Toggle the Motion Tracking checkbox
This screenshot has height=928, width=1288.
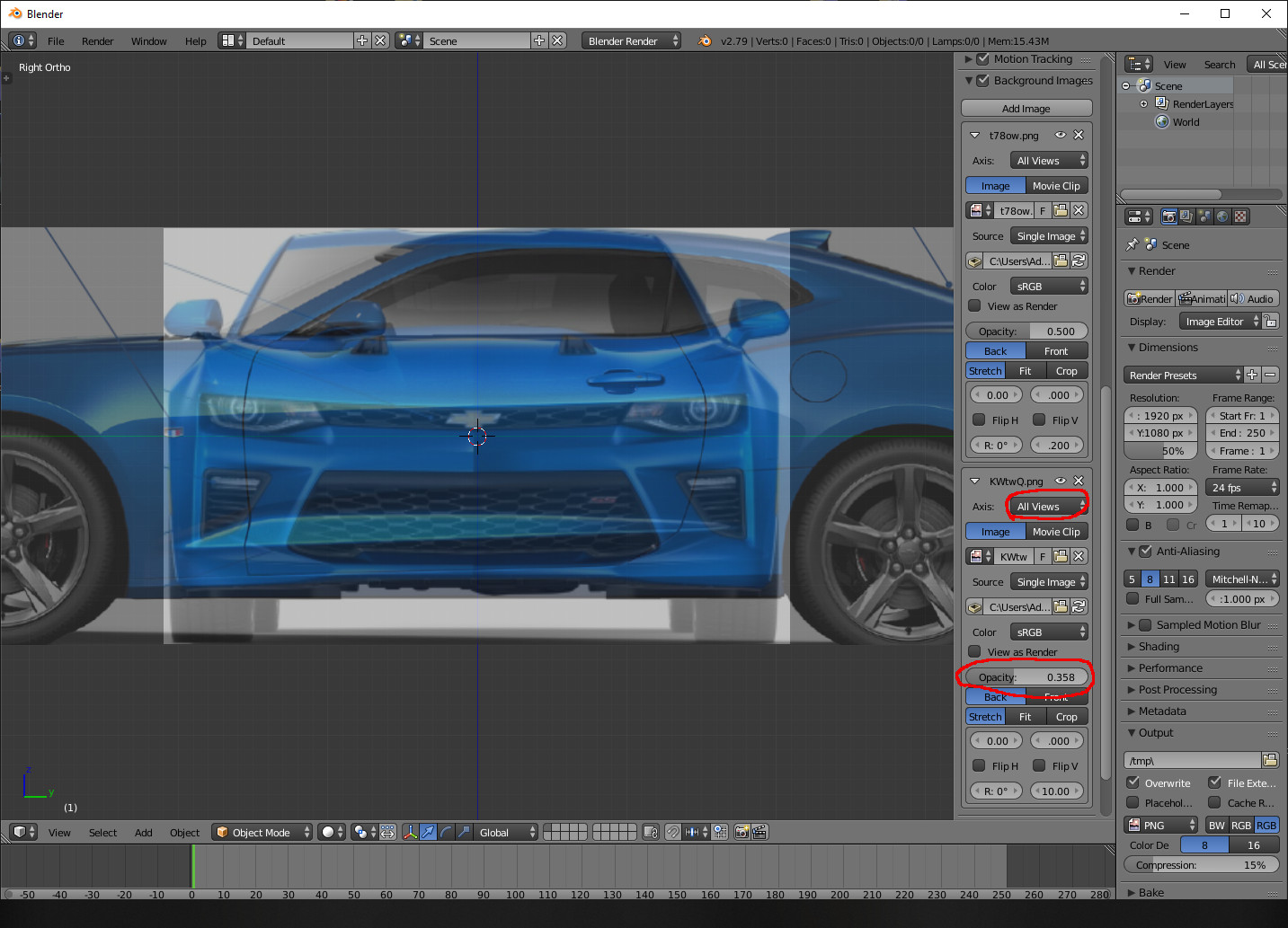coord(982,58)
